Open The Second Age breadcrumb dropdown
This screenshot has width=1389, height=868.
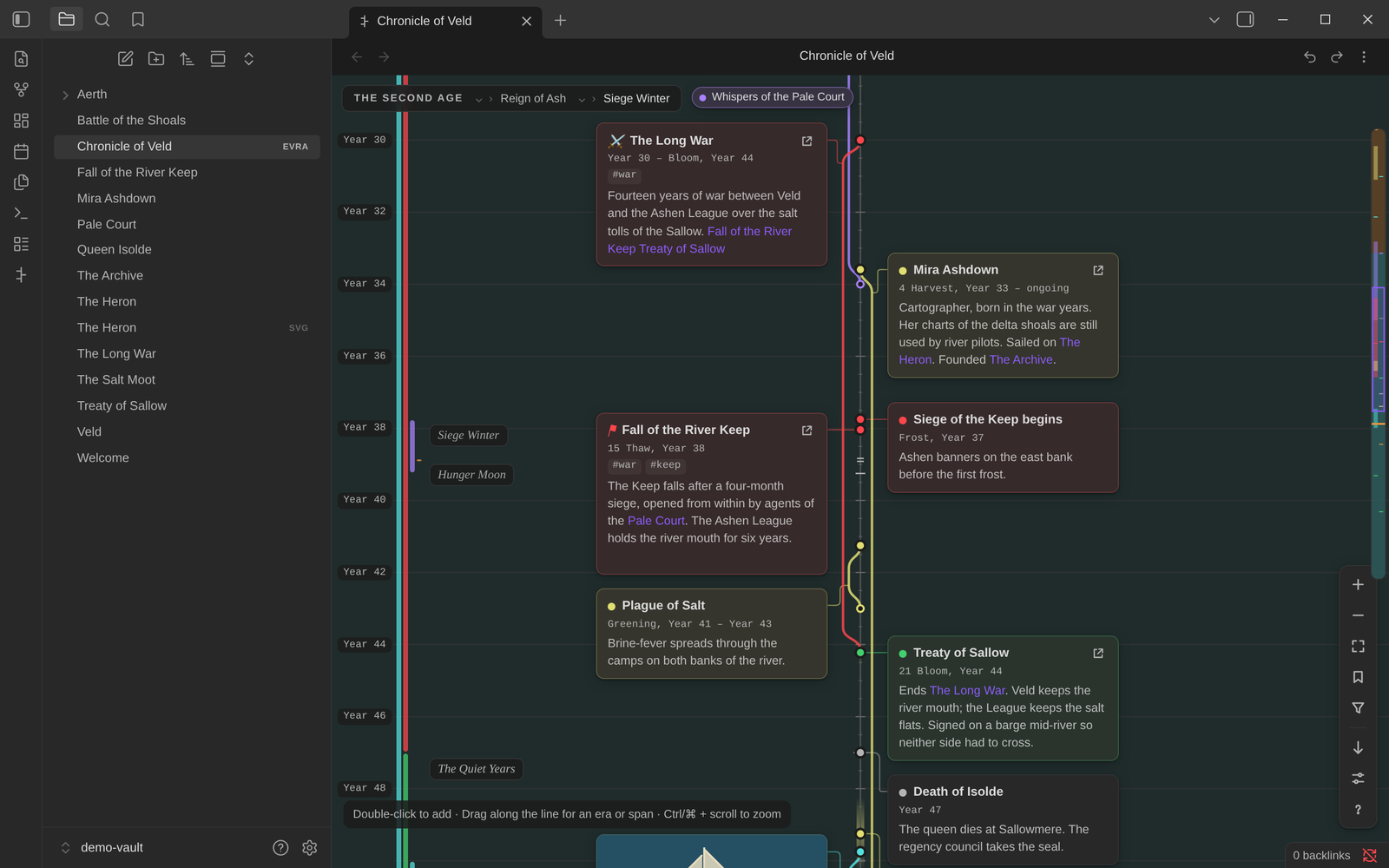click(478, 99)
